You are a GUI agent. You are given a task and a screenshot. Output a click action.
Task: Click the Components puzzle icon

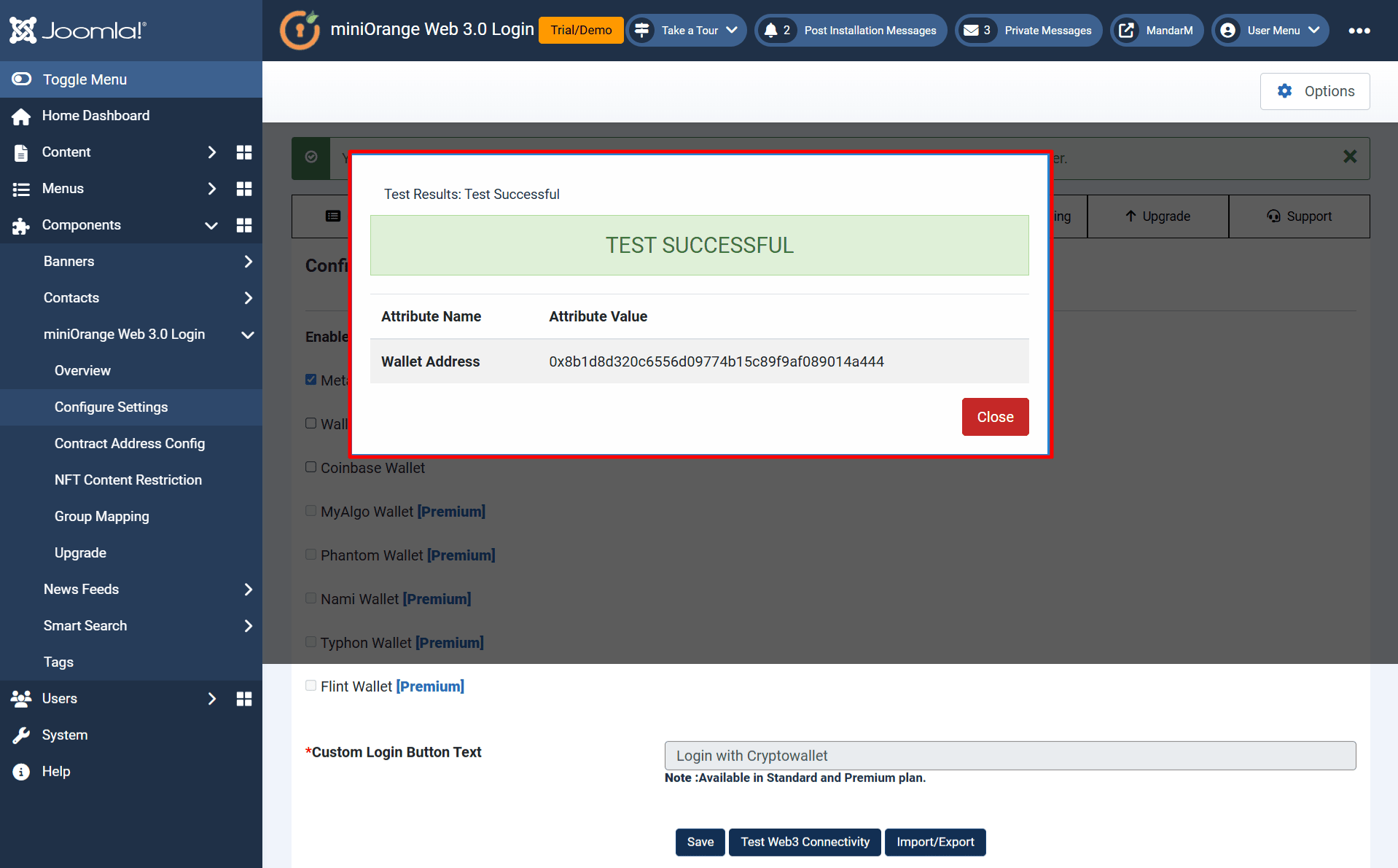pos(21,225)
